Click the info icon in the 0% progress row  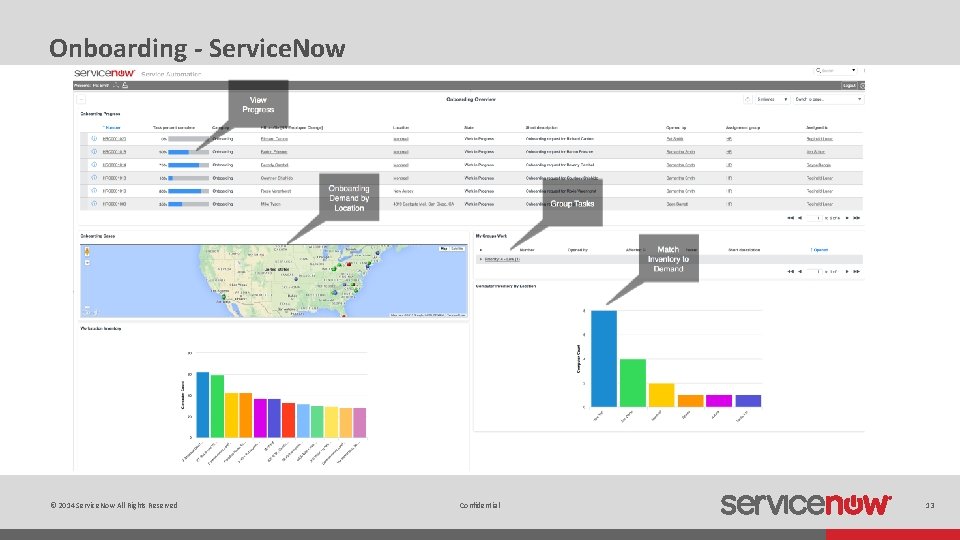(94, 139)
